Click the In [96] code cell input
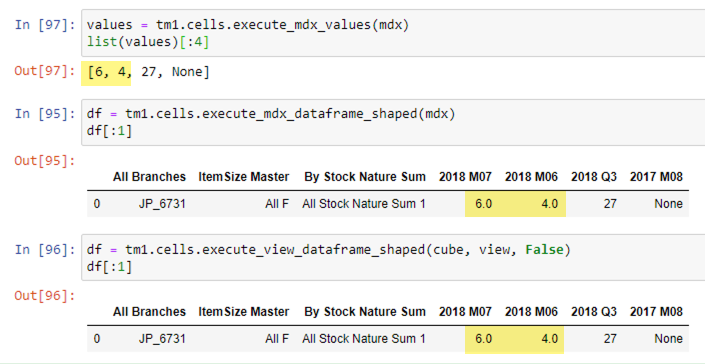This screenshot has height=364, width=705. pyautogui.click(x=393, y=257)
